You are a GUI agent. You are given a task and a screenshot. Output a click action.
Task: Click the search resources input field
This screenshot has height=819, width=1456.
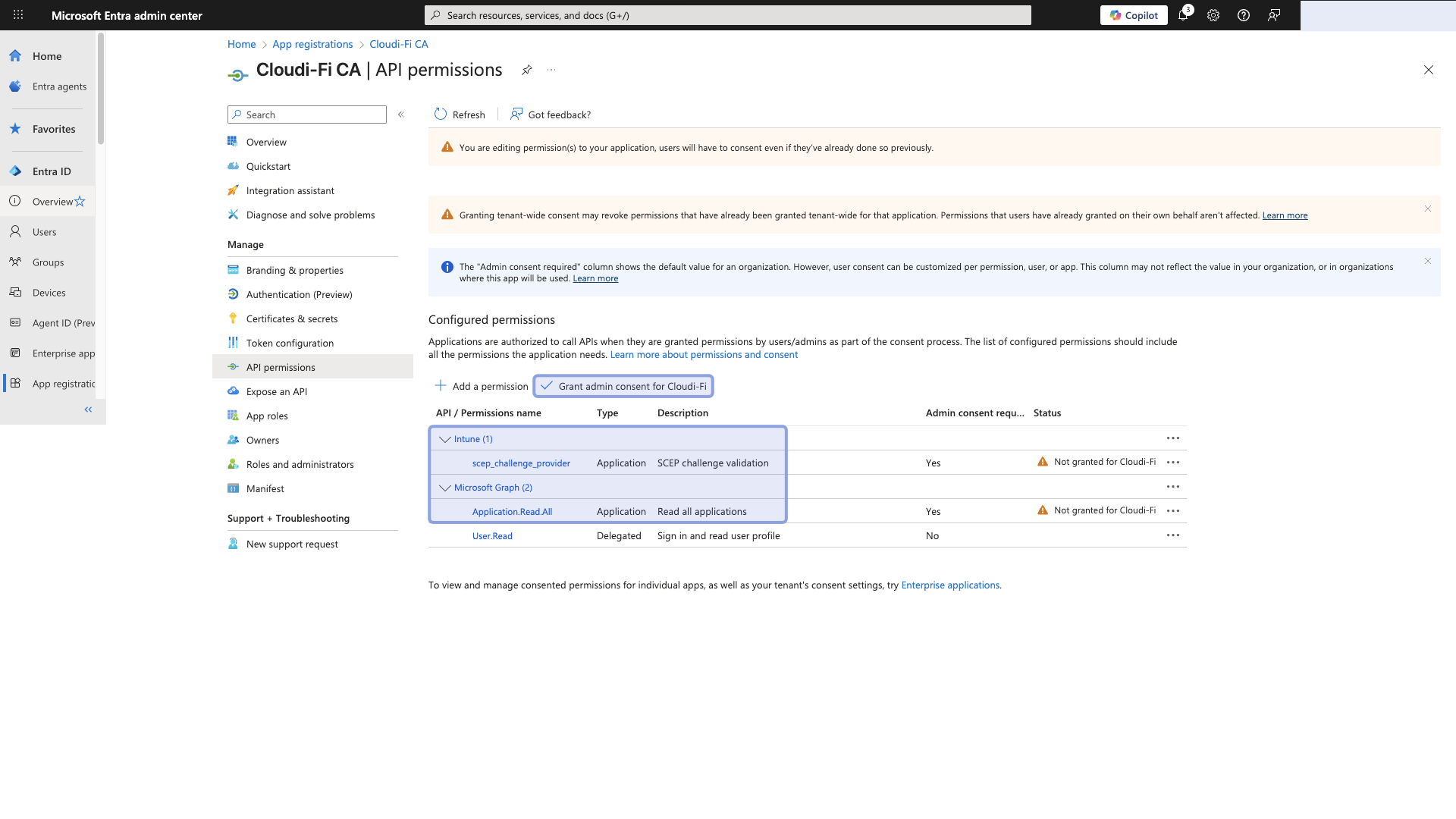click(726, 15)
